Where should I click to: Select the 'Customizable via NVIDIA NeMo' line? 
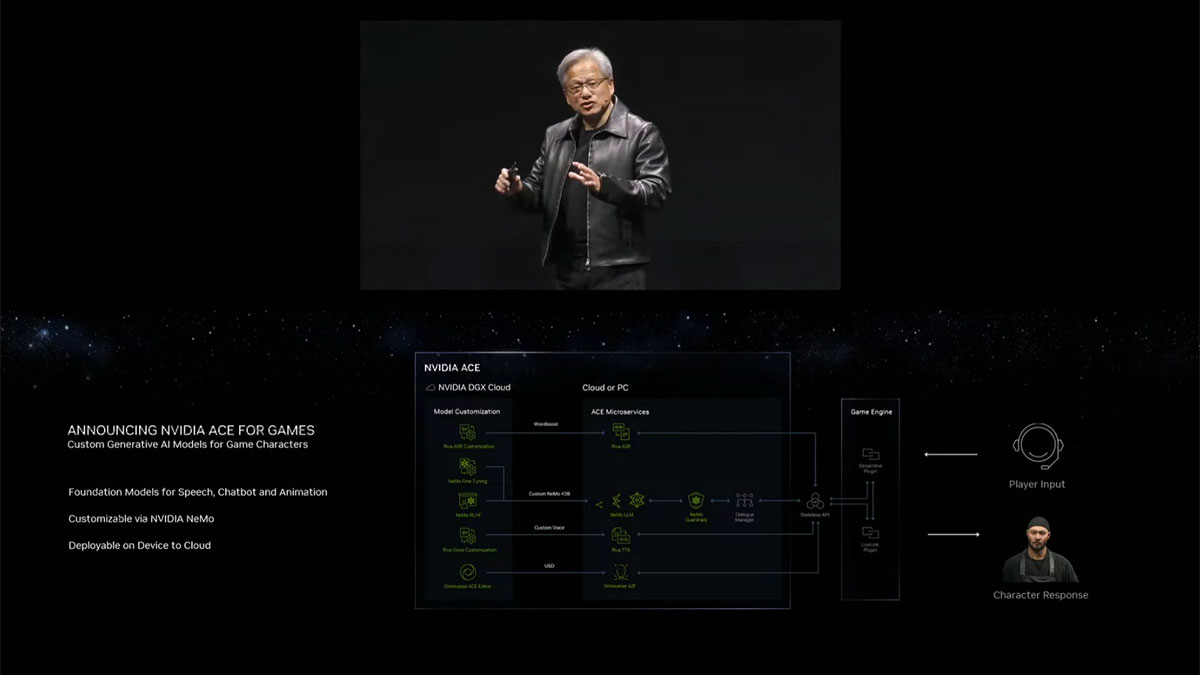pyautogui.click(x=142, y=519)
